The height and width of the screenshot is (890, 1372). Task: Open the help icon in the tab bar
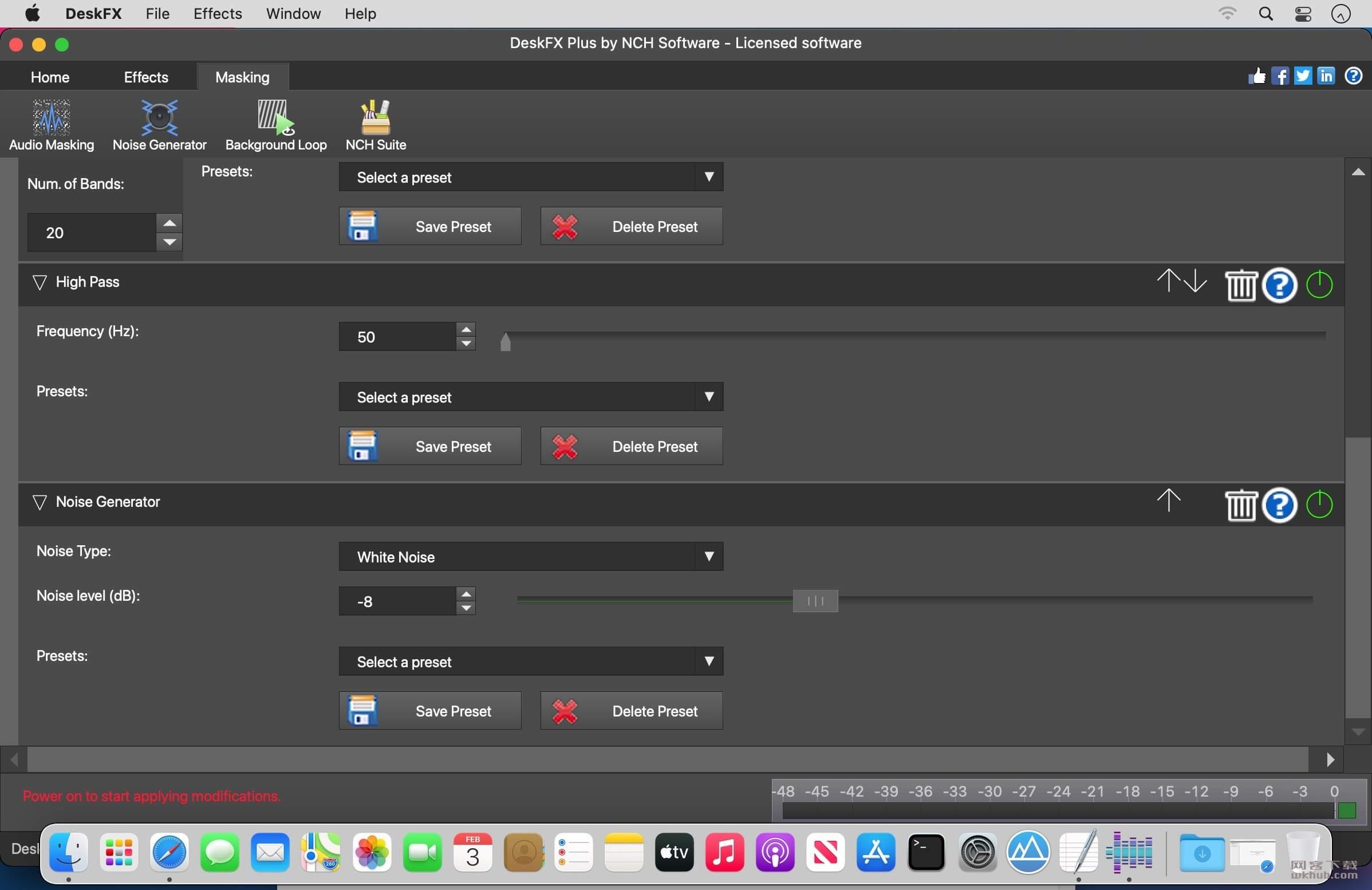(1353, 76)
